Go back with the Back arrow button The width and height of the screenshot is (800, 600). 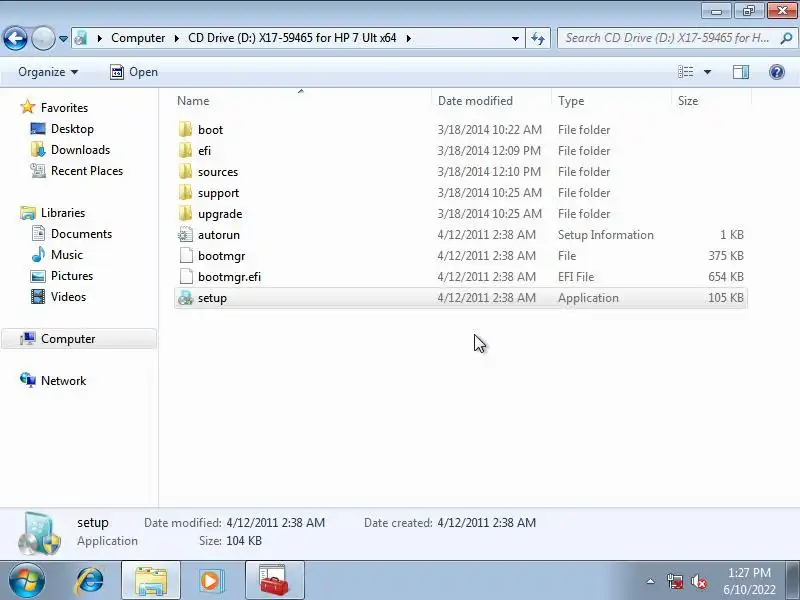15,38
